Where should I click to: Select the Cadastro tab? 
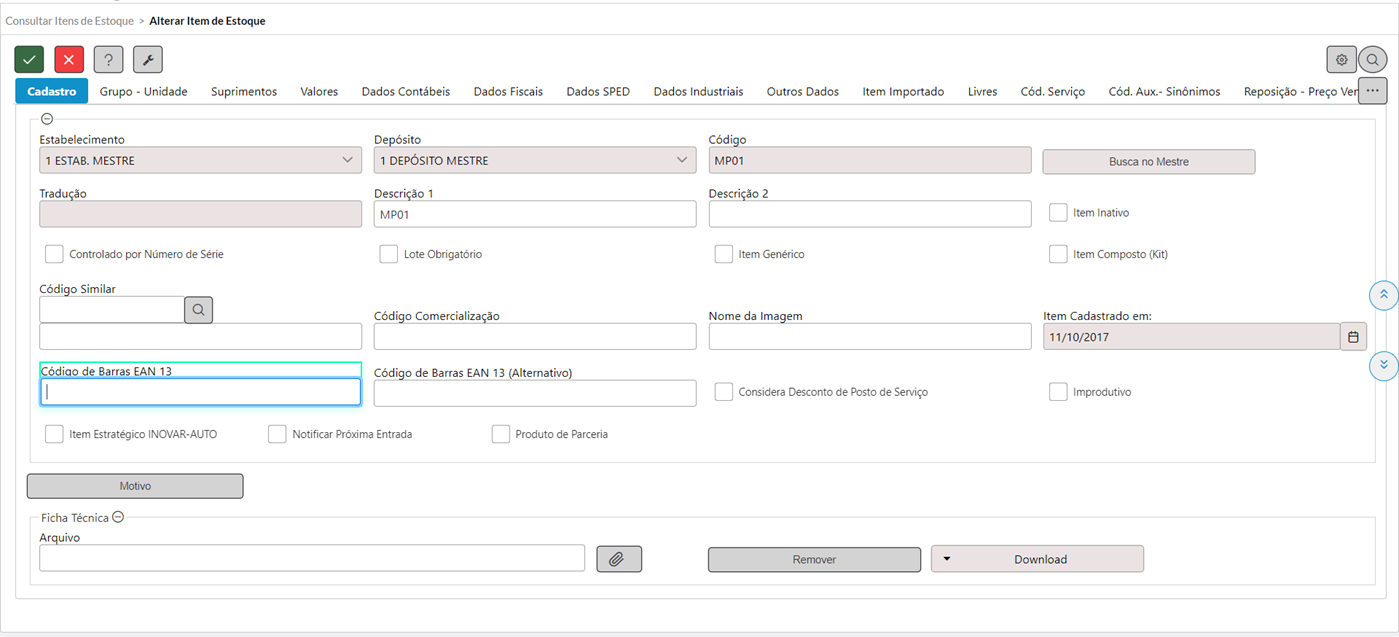[x=52, y=91]
